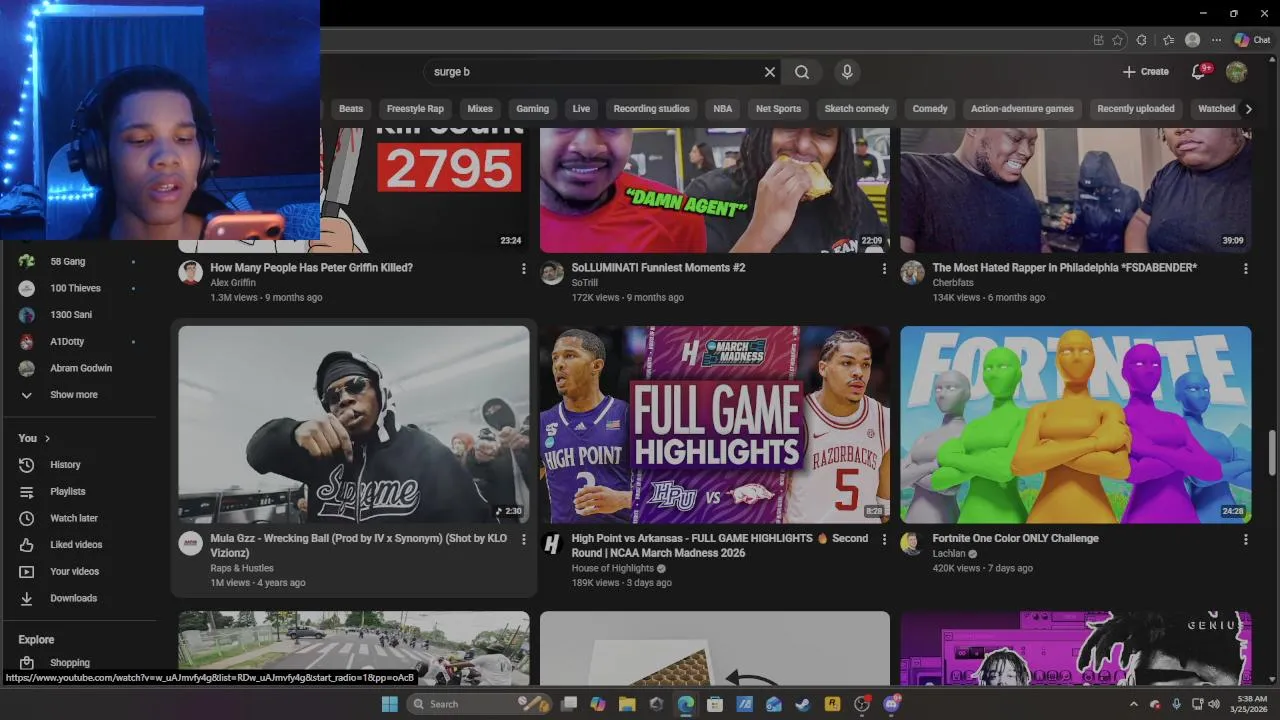This screenshot has height=720, width=1280.
Task: Click the magnifier search button
Action: tap(802, 72)
